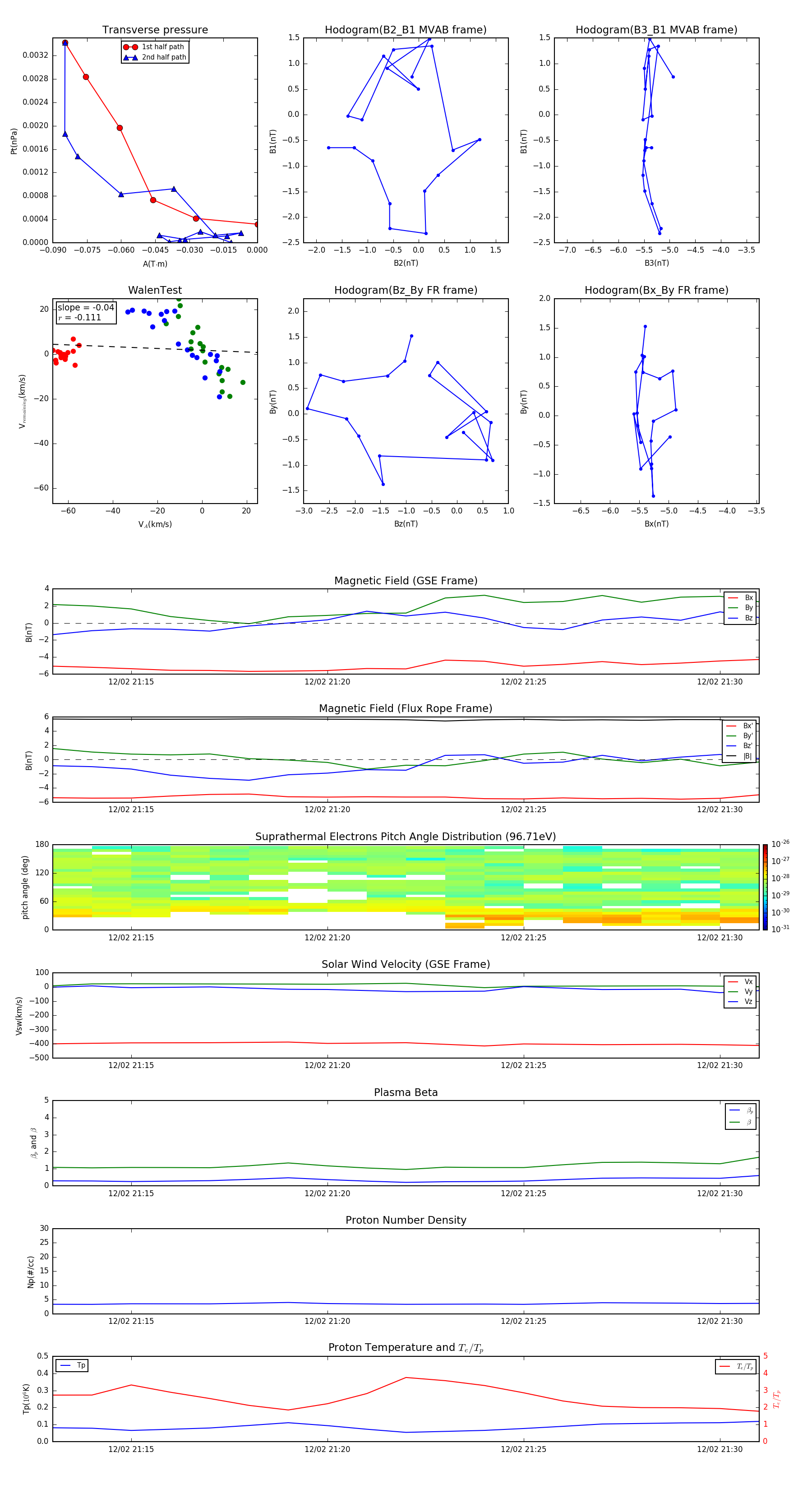This screenshot has width=812, height=1489.
Task: Click the '10^-26' colorbar tick label
Action: [780, 844]
